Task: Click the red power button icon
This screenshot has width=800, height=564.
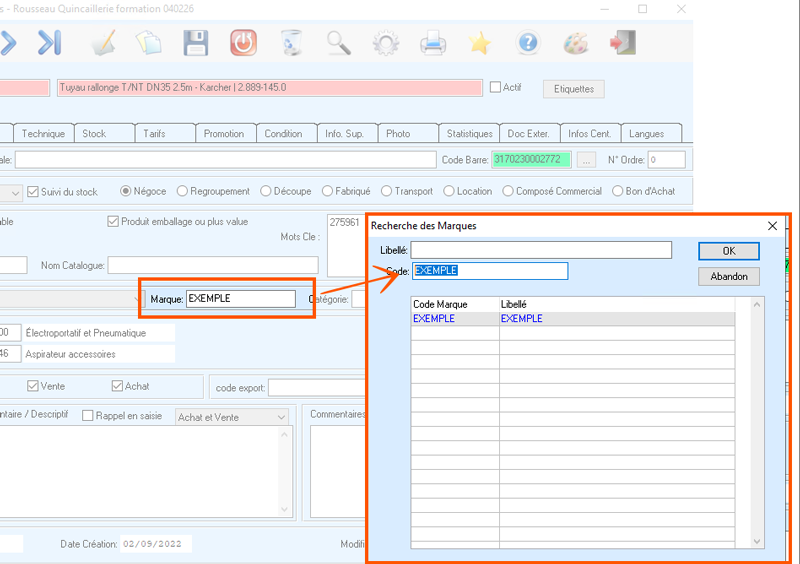Action: pyautogui.click(x=243, y=43)
